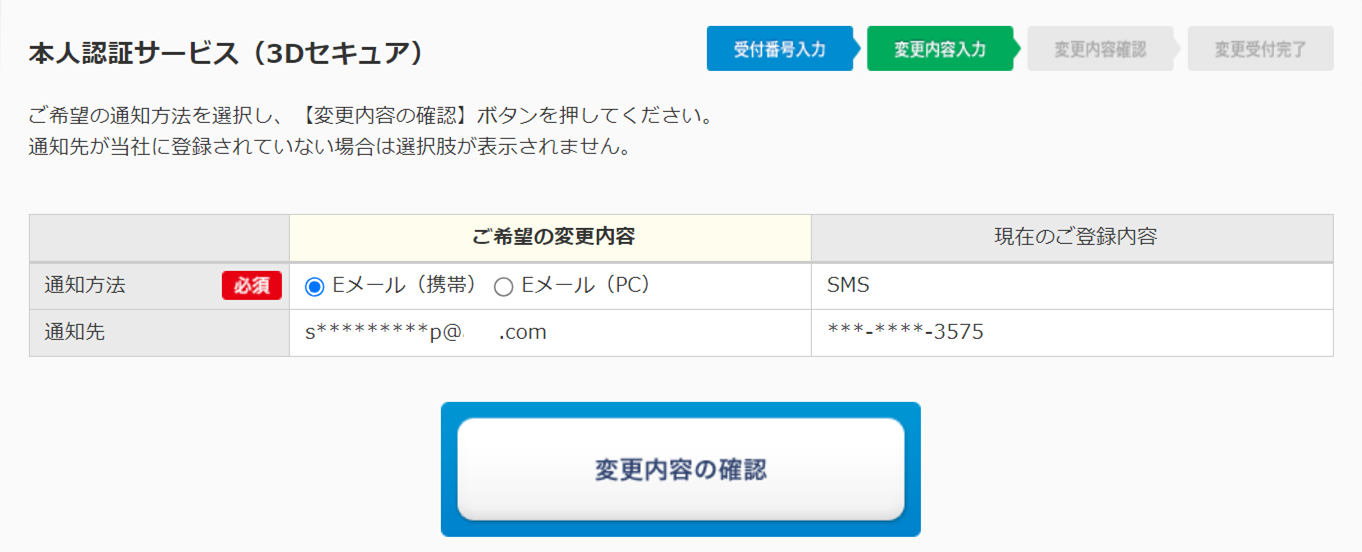
Task: Go to the 受付番号入力 step
Action: 780,49
